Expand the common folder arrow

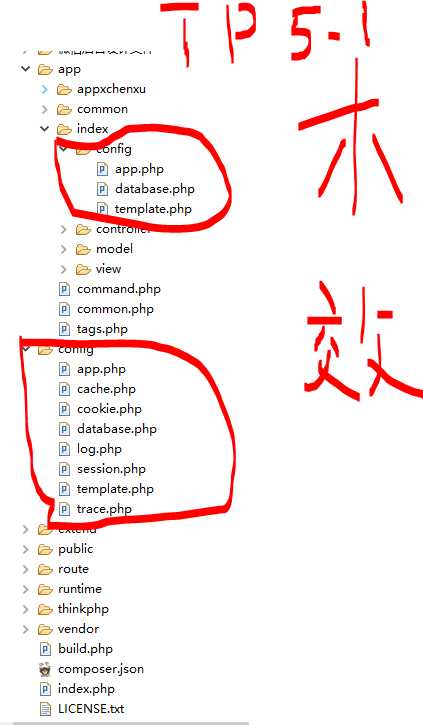coord(44,109)
